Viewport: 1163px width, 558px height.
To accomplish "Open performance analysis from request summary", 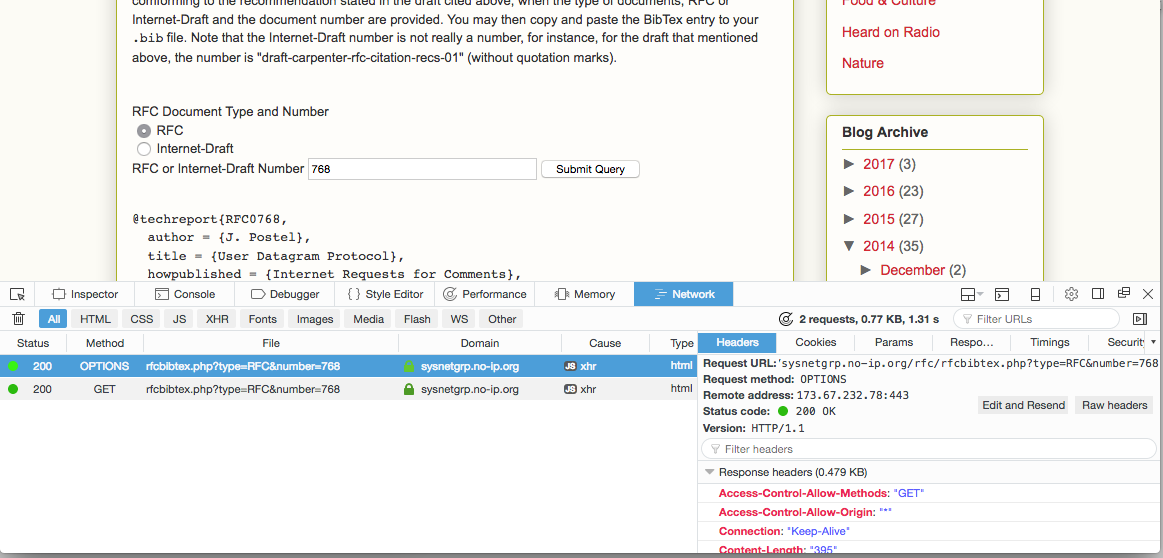I will [786, 319].
